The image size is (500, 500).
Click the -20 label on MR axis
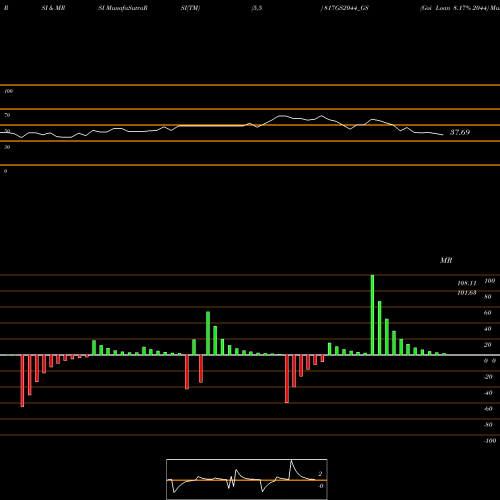[488, 377]
